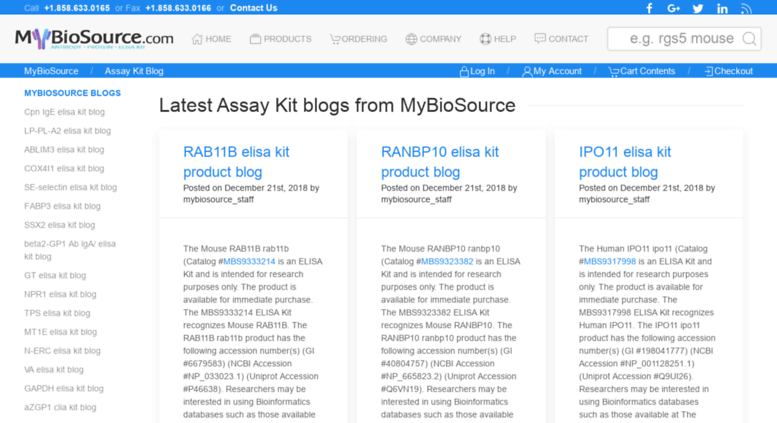Open RAB11B elisa kit product blog title
The width and height of the screenshot is (777, 423).
point(236,162)
